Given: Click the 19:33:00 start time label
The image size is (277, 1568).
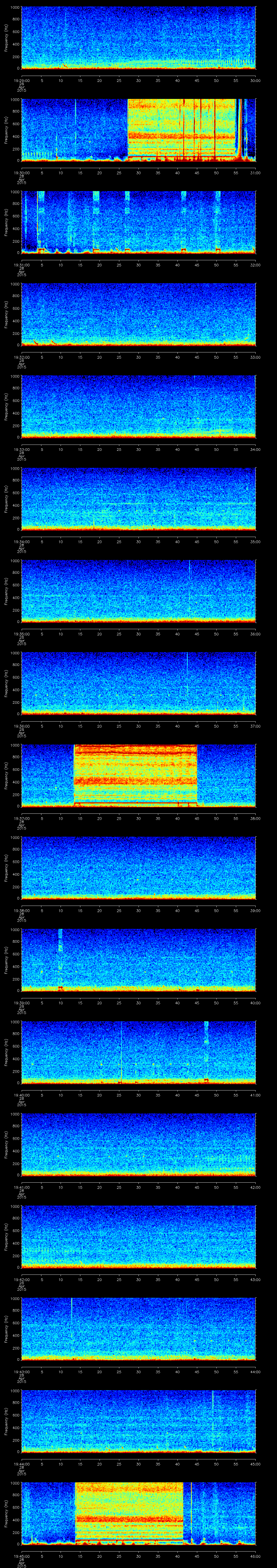Looking at the screenshot, I should 21,449.
